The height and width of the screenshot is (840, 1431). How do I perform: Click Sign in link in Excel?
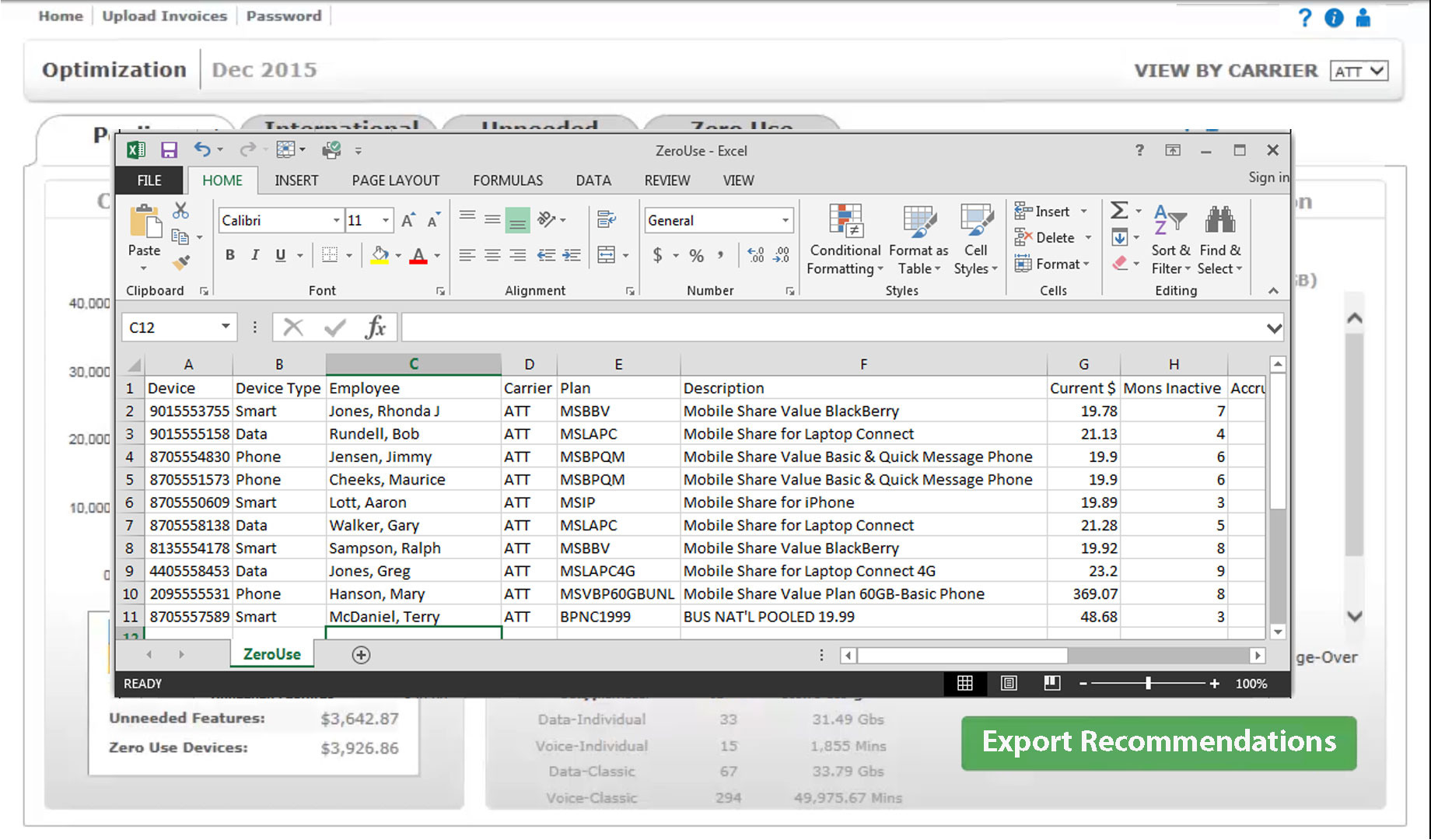point(1268,177)
